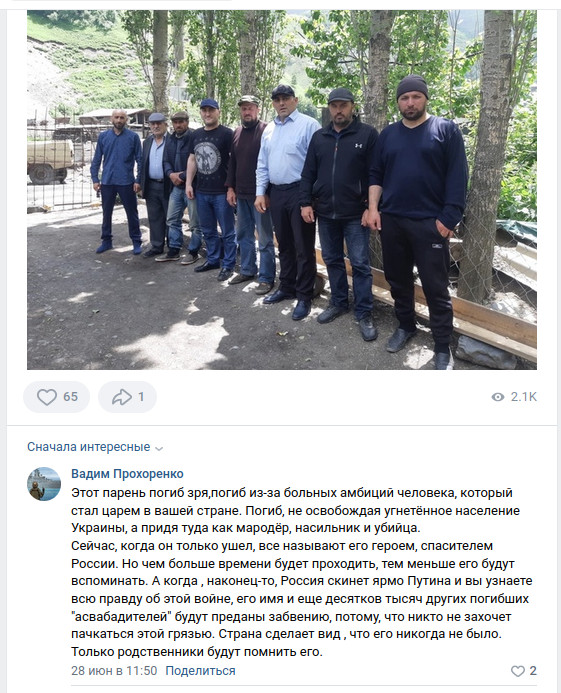Like the post using the heart icon
This screenshot has height=693, width=561.
(x=46, y=397)
